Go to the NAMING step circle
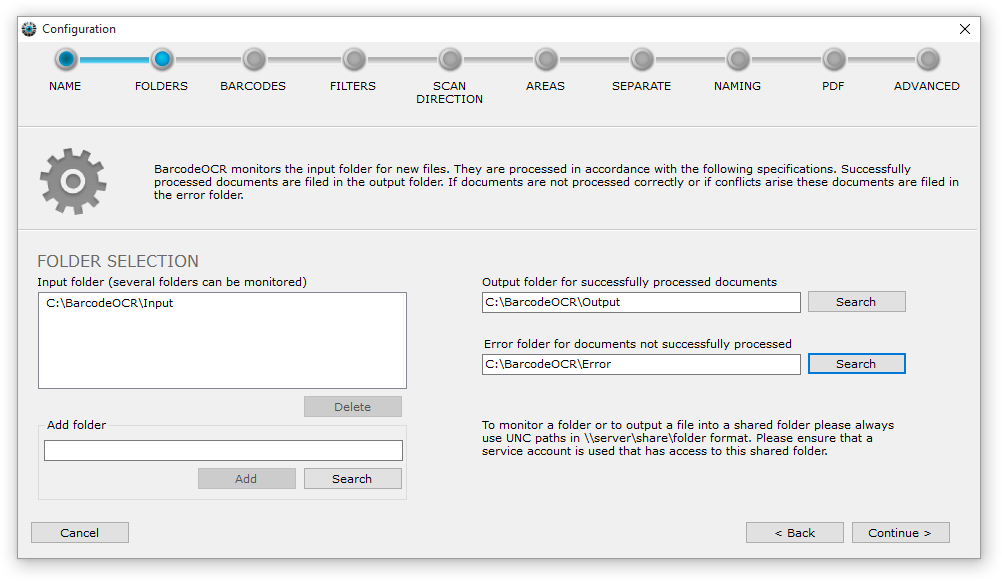This screenshot has height=581, width=1002. [738, 59]
